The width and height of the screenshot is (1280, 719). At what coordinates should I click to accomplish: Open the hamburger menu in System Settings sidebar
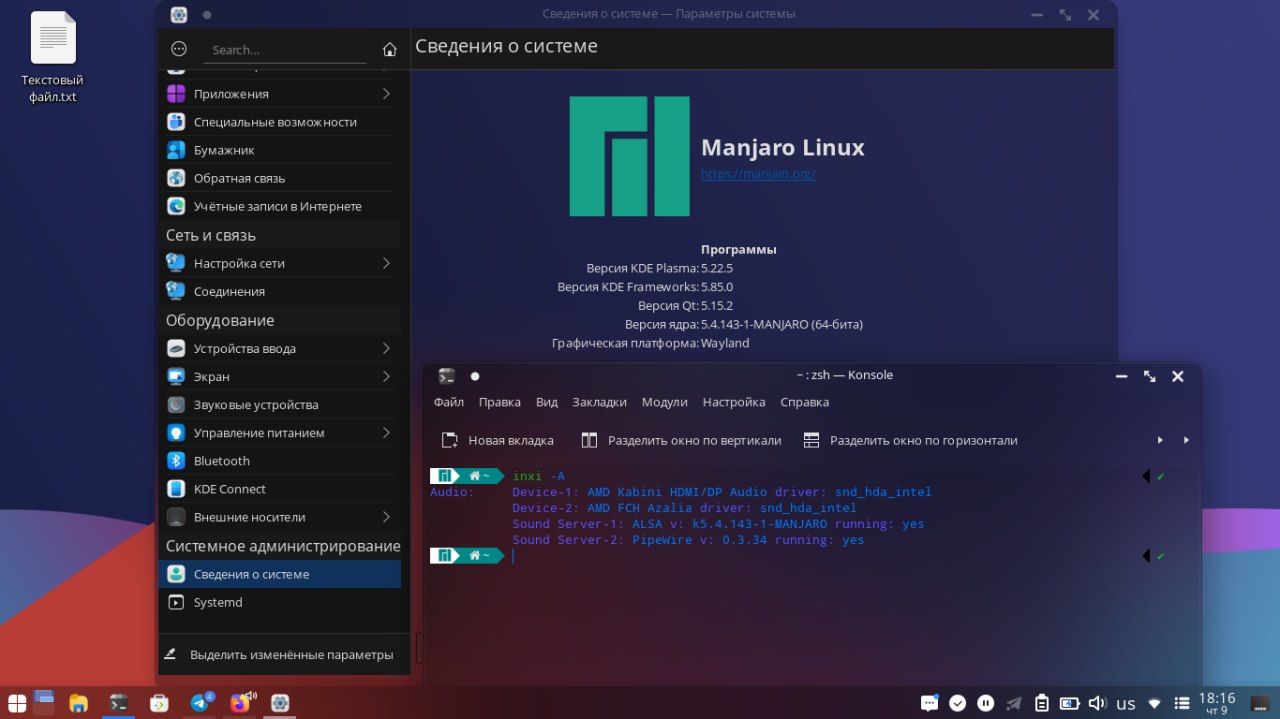coord(179,49)
